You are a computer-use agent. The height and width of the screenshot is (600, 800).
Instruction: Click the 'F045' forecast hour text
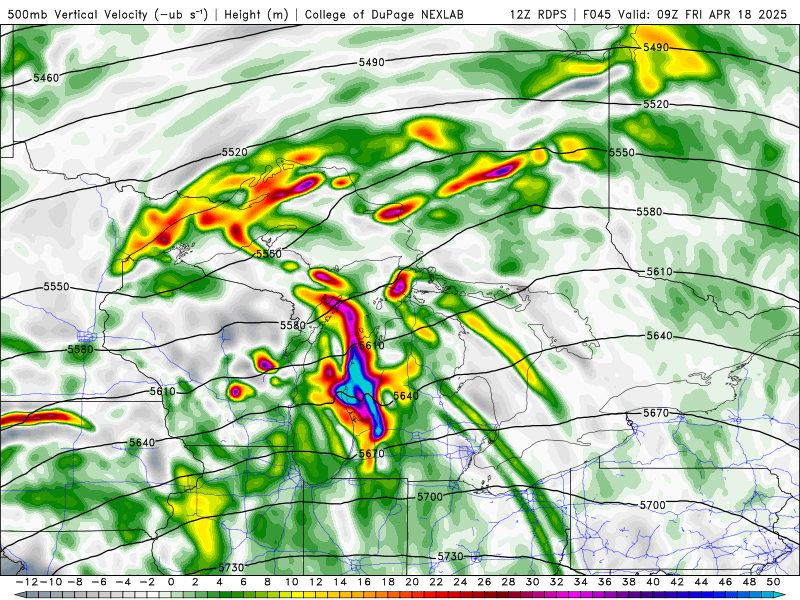click(x=597, y=15)
